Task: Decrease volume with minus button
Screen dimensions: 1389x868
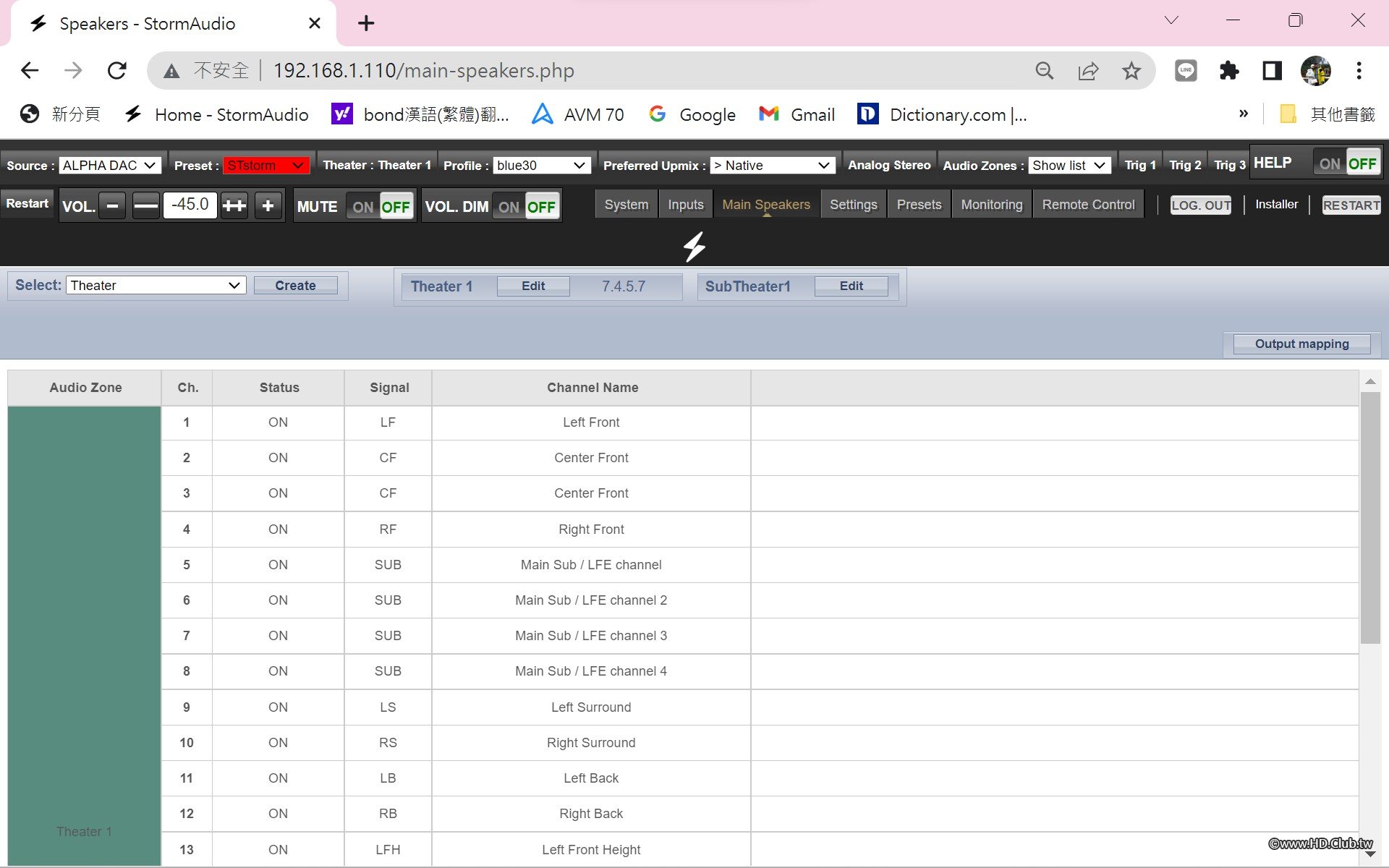Action: [112, 206]
